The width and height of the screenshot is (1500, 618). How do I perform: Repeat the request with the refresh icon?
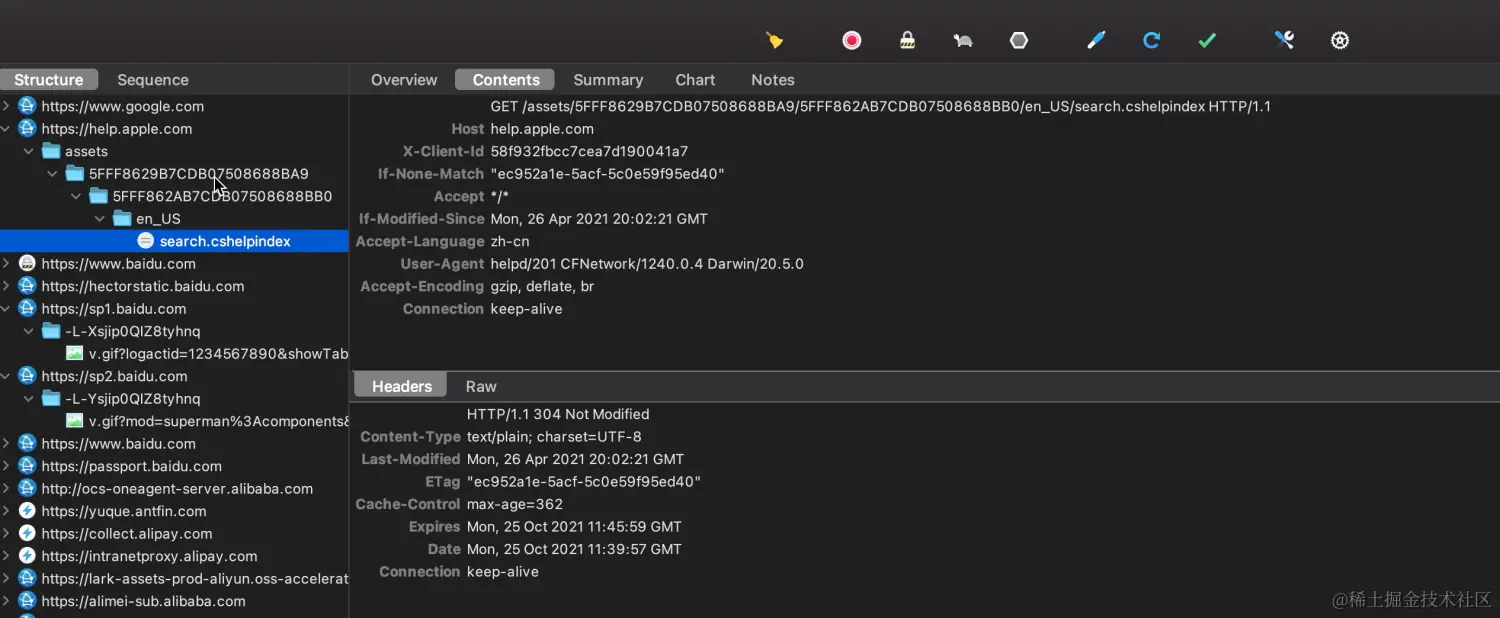pyautogui.click(x=1151, y=40)
